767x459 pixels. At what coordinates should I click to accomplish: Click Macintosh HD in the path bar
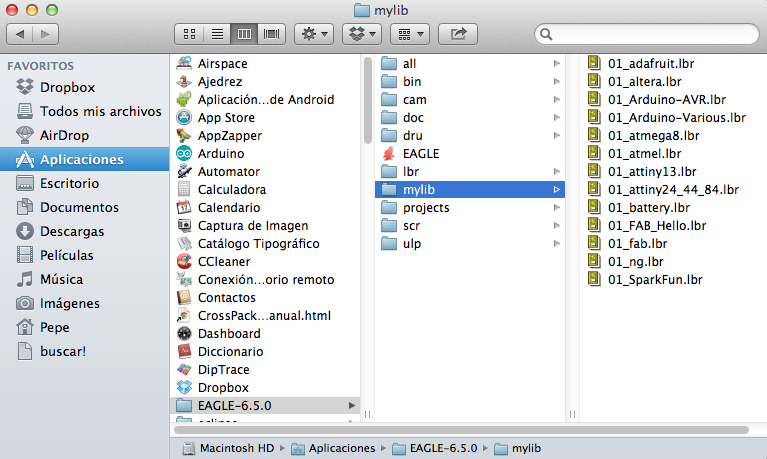pos(228,448)
